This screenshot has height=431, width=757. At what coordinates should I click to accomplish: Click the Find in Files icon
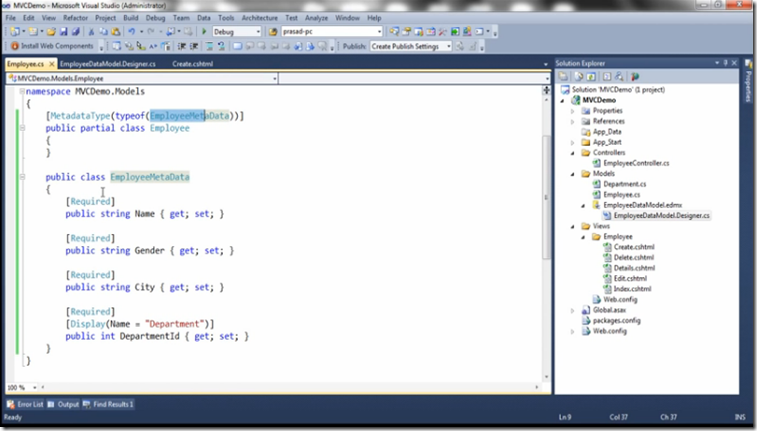click(x=273, y=32)
